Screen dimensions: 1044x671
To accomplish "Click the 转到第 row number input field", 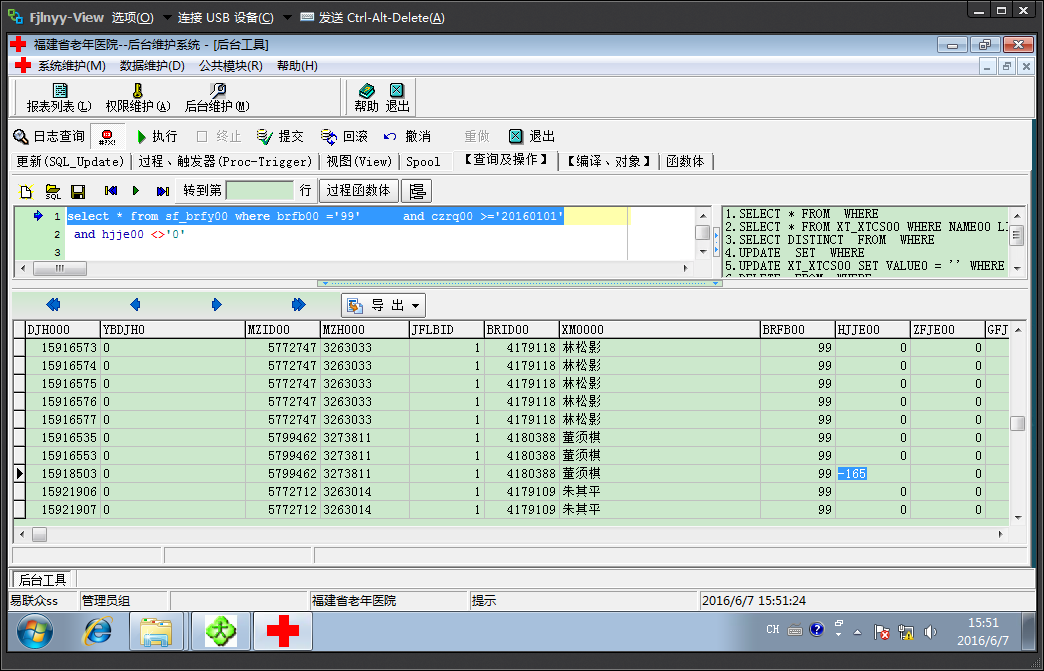I will pyautogui.click(x=260, y=191).
